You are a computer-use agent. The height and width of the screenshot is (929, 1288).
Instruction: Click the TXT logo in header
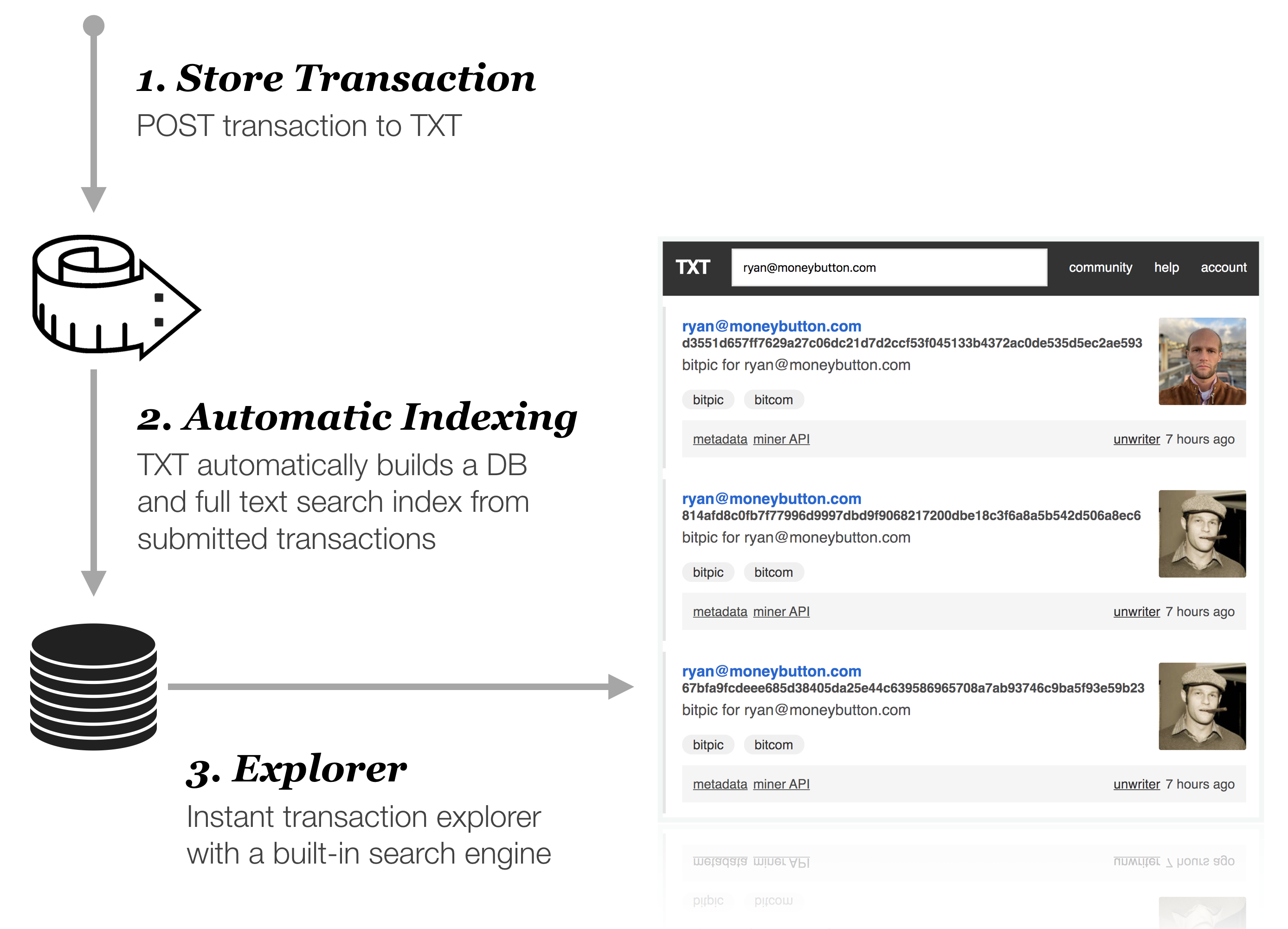(692, 267)
